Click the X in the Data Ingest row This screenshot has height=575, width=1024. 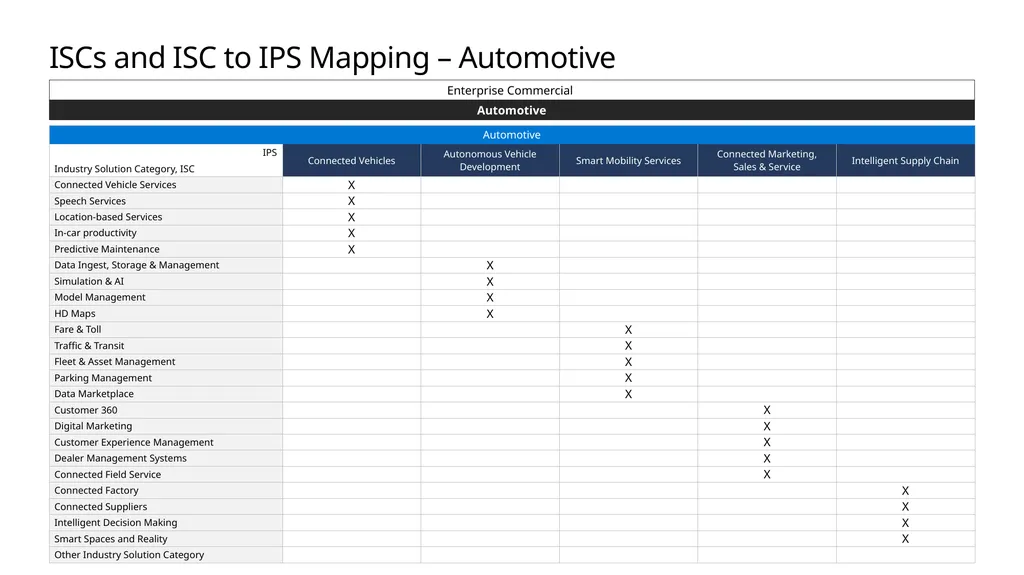pos(490,265)
